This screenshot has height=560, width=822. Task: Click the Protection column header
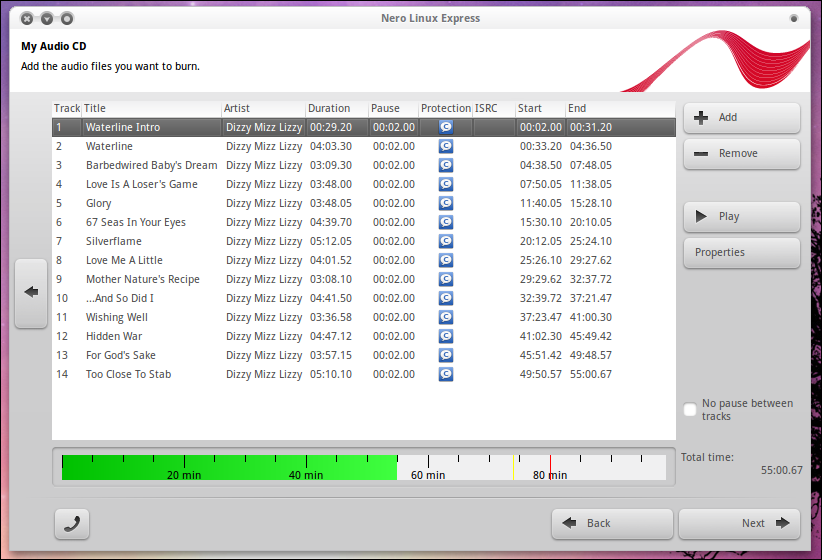(446, 109)
